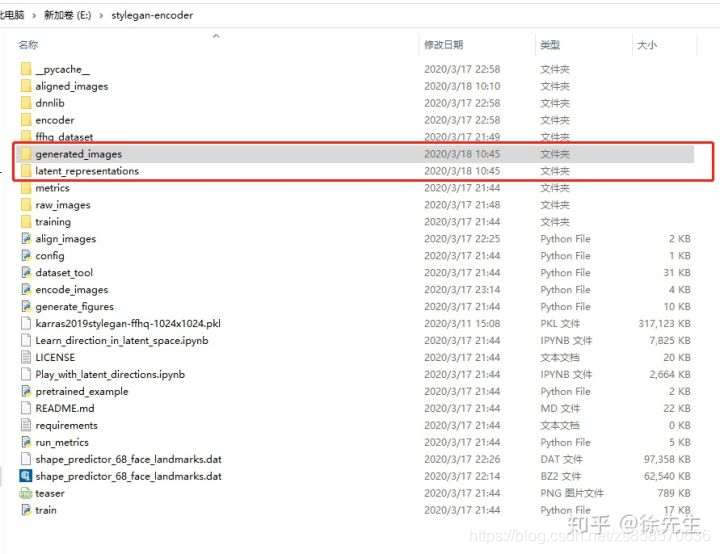720x554 pixels.
Task: Select the file name Play_with_latent_directions.ipynb
Action: tap(110, 374)
